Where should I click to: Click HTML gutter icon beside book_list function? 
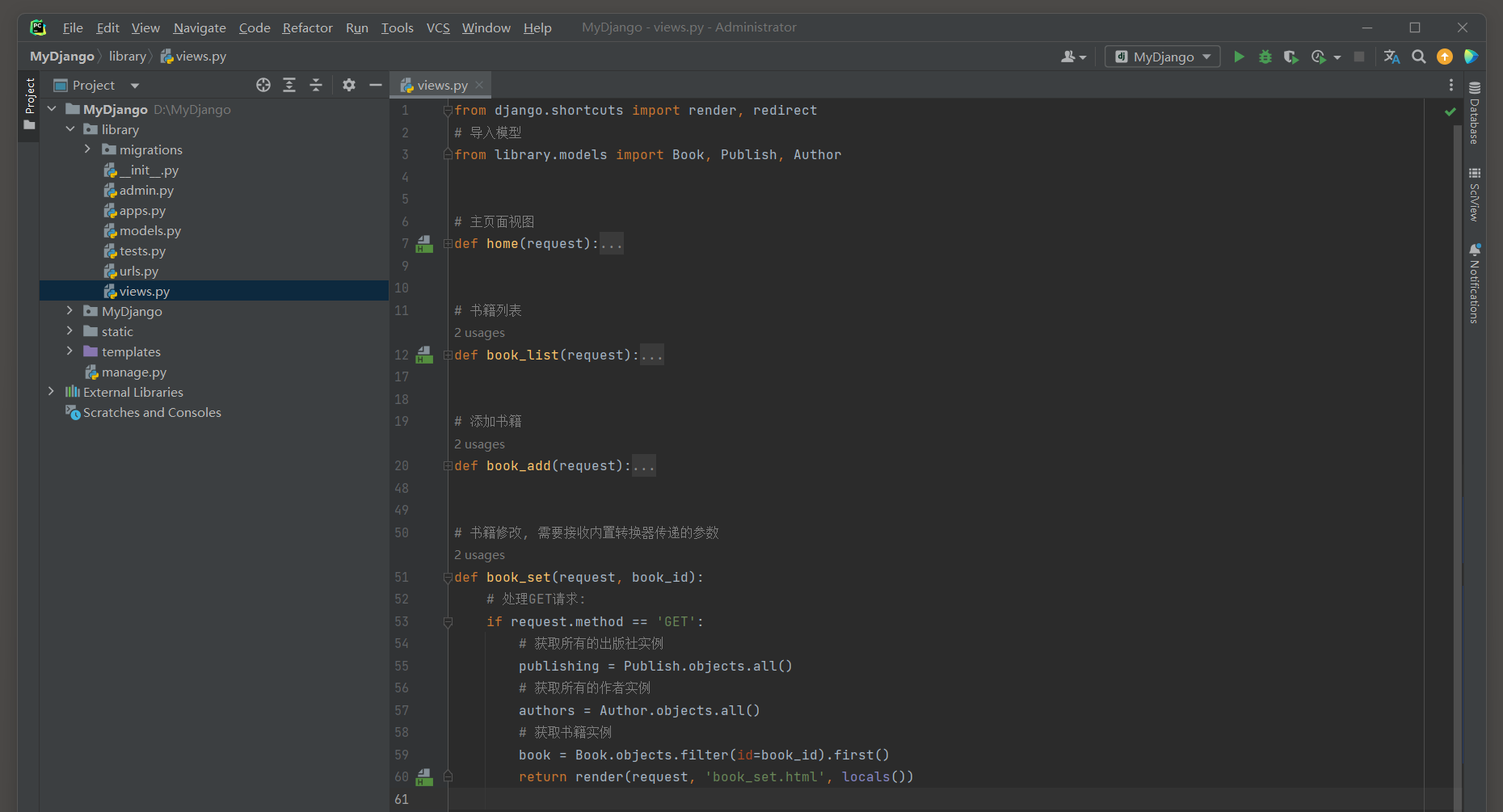tap(424, 355)
